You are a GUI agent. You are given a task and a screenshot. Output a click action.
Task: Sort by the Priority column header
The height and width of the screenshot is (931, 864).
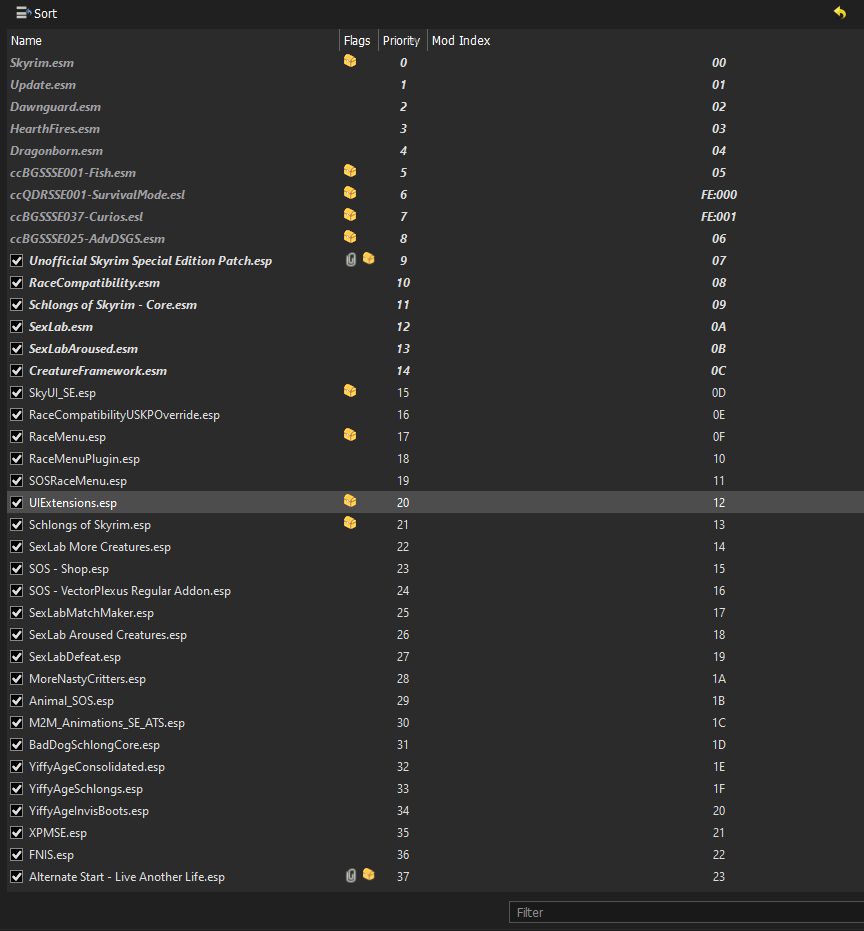(403, 40)
